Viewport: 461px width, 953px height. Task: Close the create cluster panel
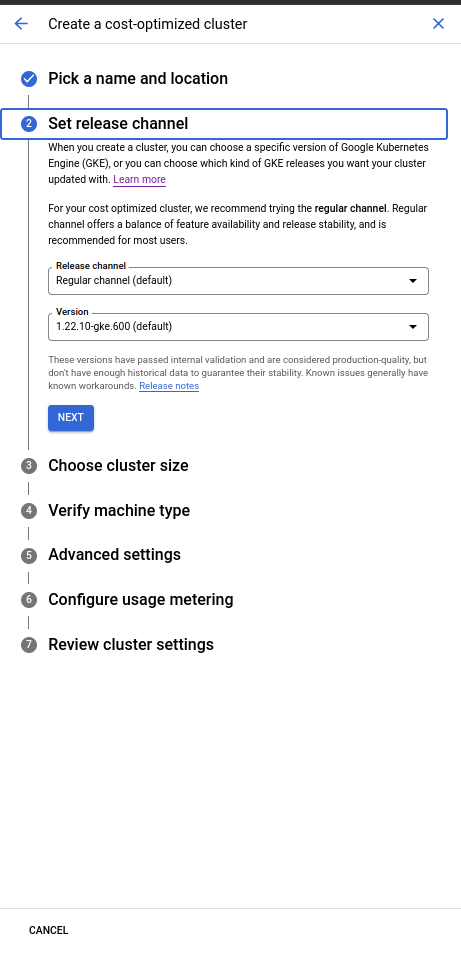(x=438, y=24)
